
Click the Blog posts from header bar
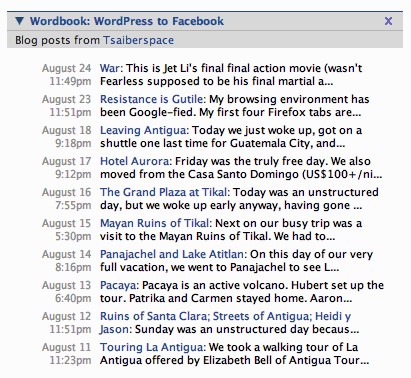coord(205,40)
